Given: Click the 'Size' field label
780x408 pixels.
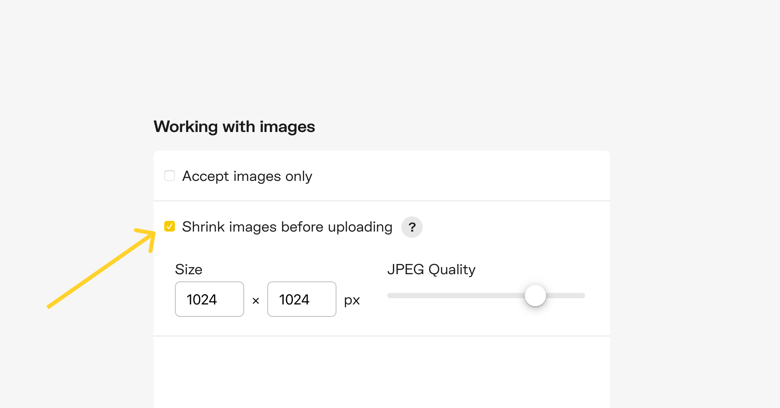Looking at the screenshot, I should tap(189, 270).
